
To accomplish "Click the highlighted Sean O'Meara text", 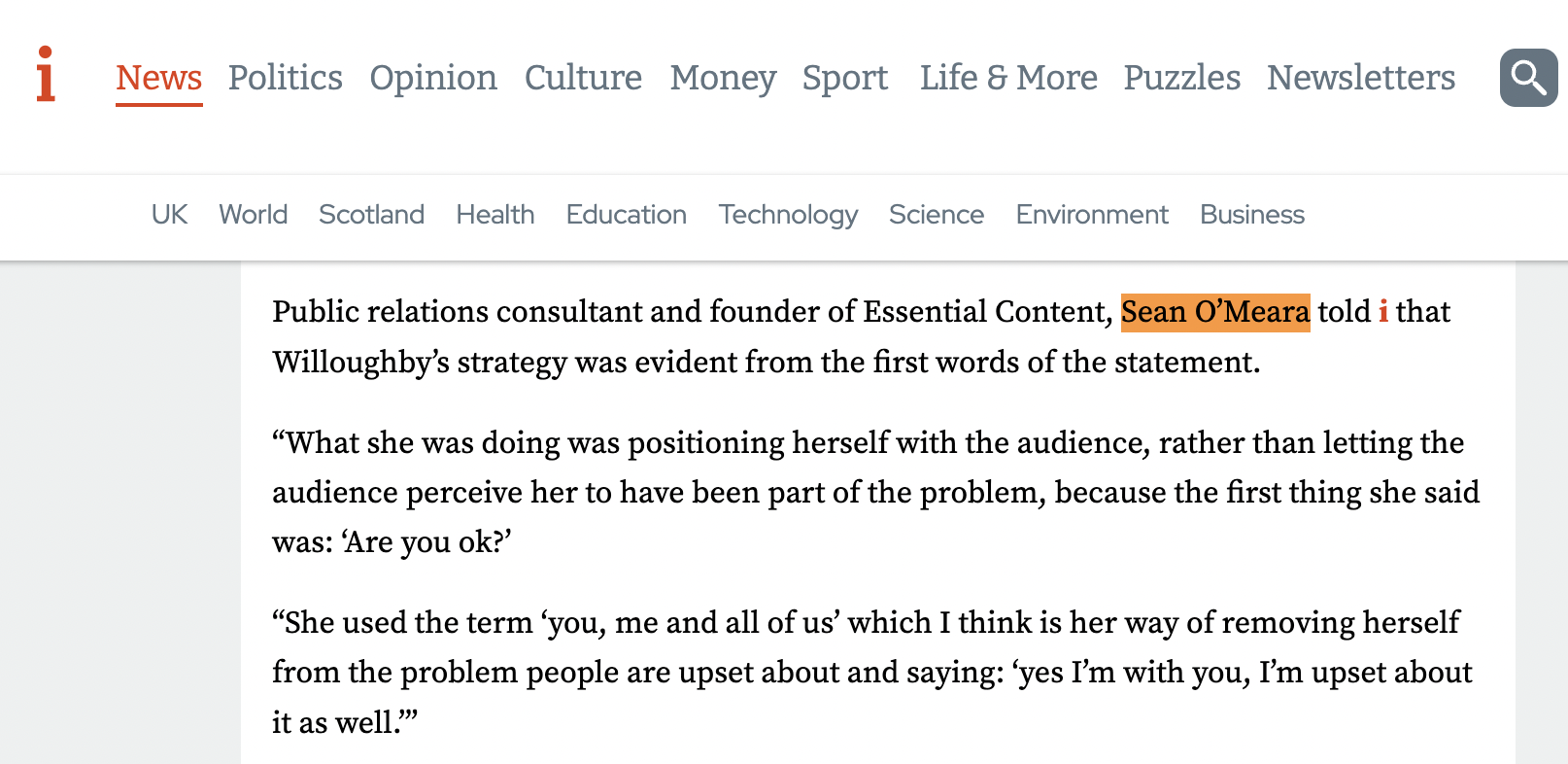I will pyautogui.click(x=1215, y=312).
